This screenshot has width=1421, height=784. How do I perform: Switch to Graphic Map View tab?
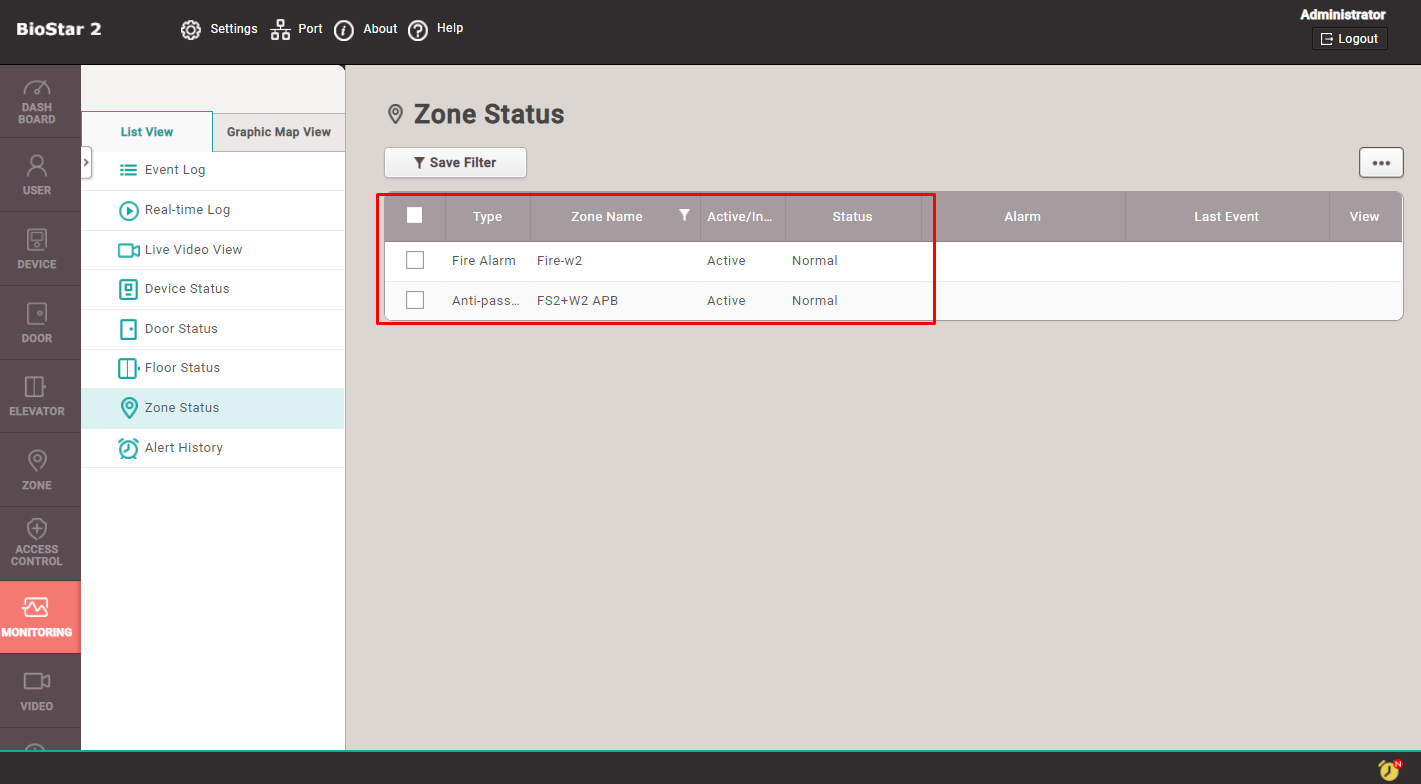pos(278,132)
